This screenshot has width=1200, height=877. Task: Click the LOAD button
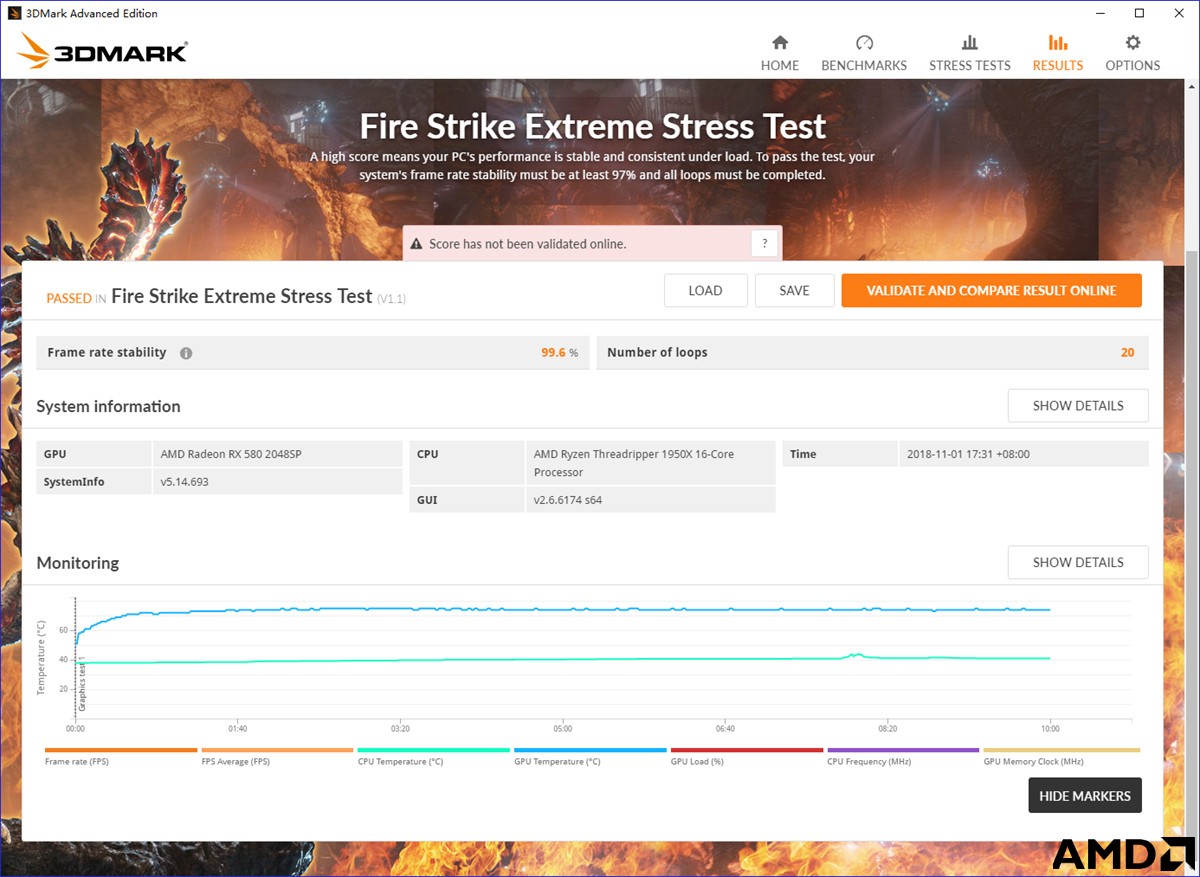click(x=705, y=290)
